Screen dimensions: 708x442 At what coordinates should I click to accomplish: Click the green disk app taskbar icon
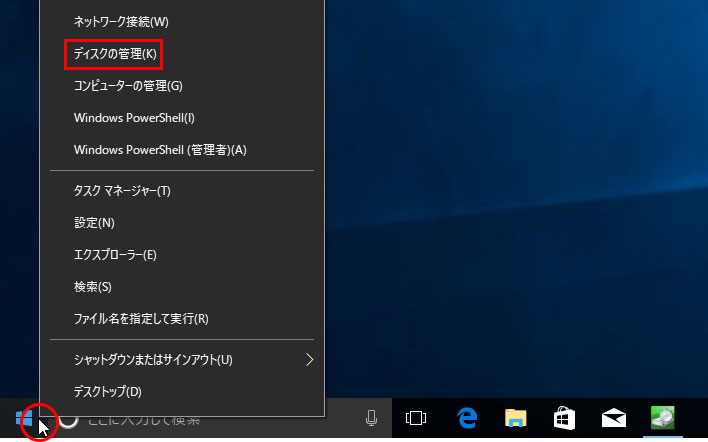662,419
